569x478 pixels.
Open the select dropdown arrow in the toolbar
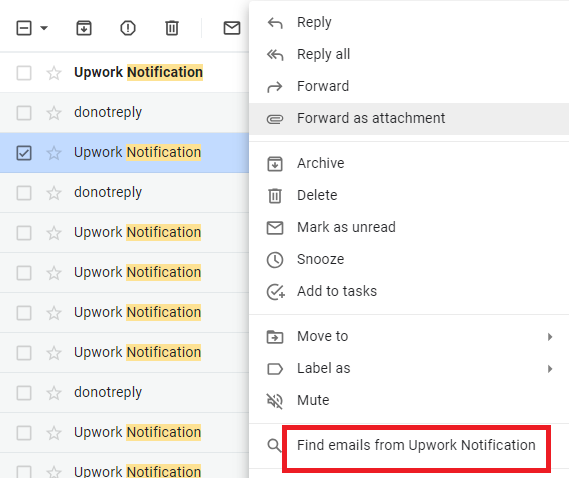[x=44, y=28]
